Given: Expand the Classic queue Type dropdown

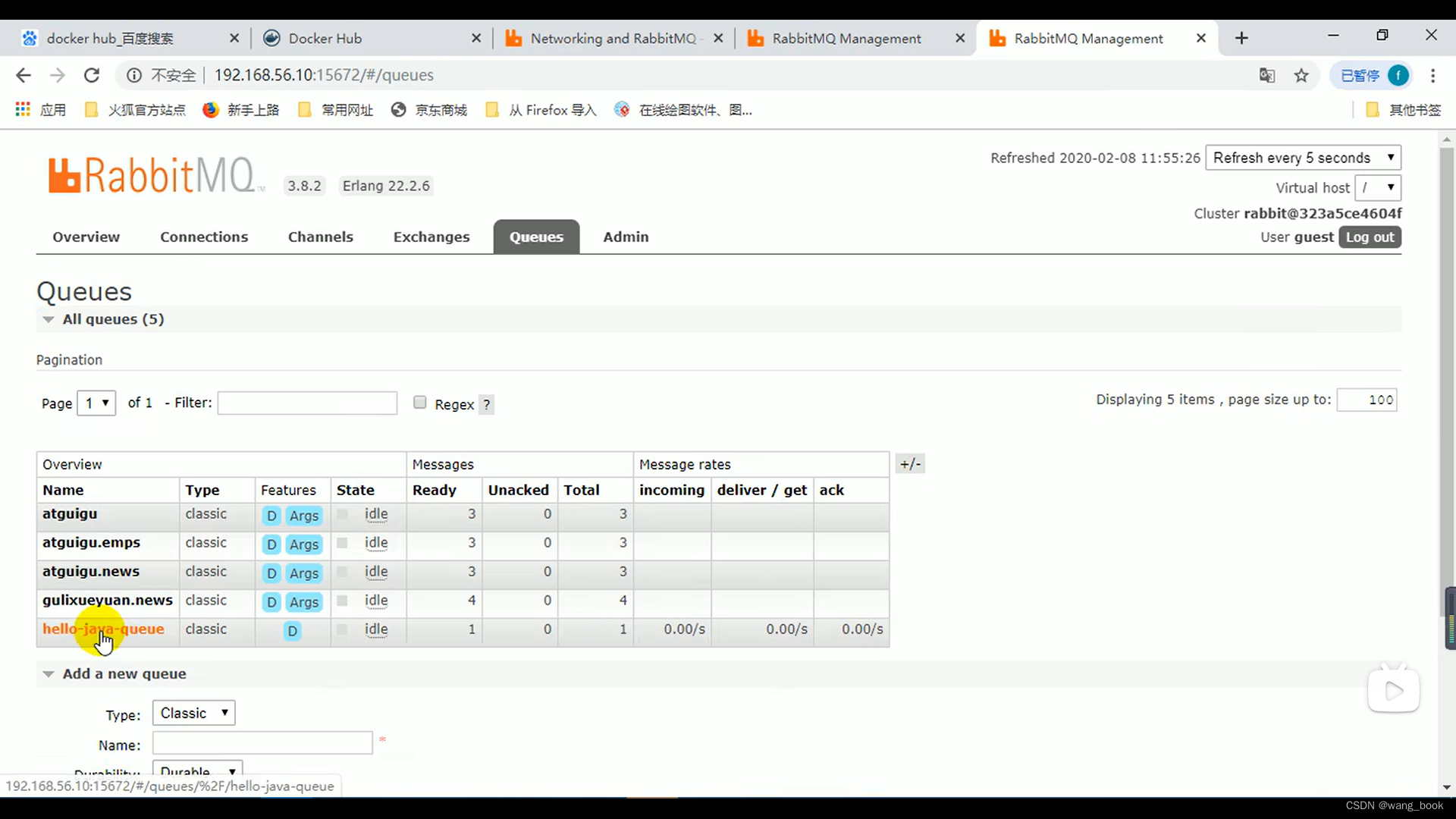Looking at the screenshot, I should [x=194, y=712].
